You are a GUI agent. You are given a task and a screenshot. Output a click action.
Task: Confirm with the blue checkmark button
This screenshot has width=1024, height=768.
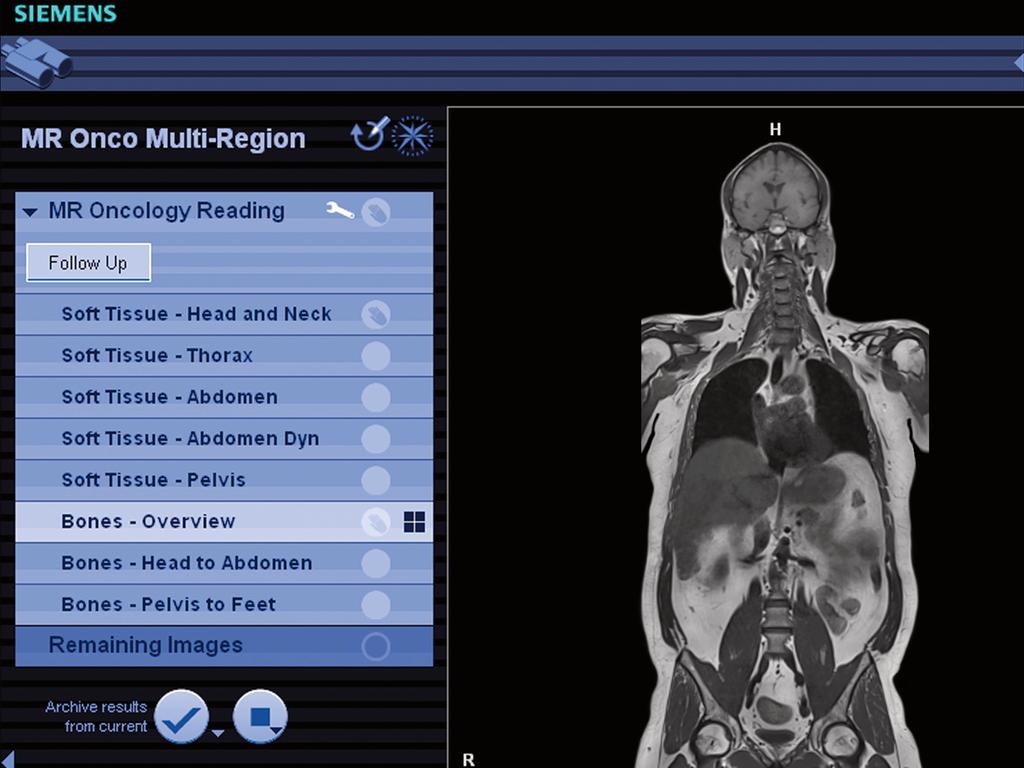(182, 716)
